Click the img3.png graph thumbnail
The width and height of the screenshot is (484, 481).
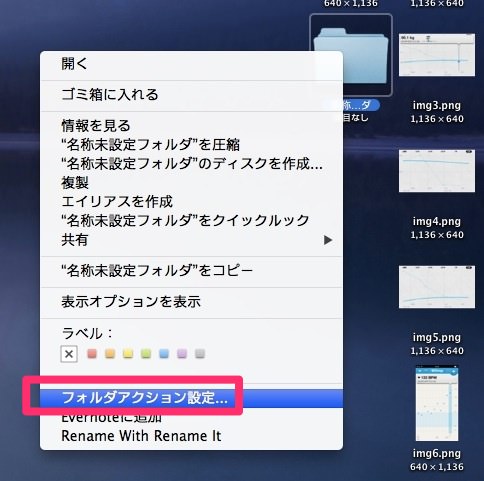(437, 55)
